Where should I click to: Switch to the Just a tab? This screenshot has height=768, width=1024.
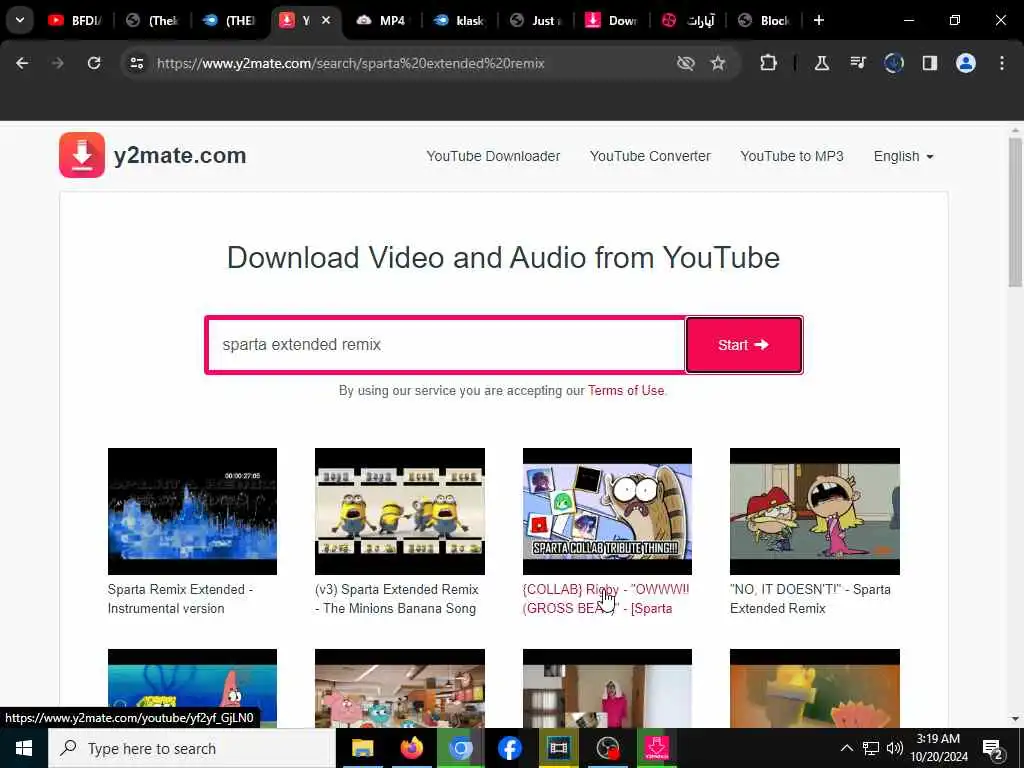536,20
